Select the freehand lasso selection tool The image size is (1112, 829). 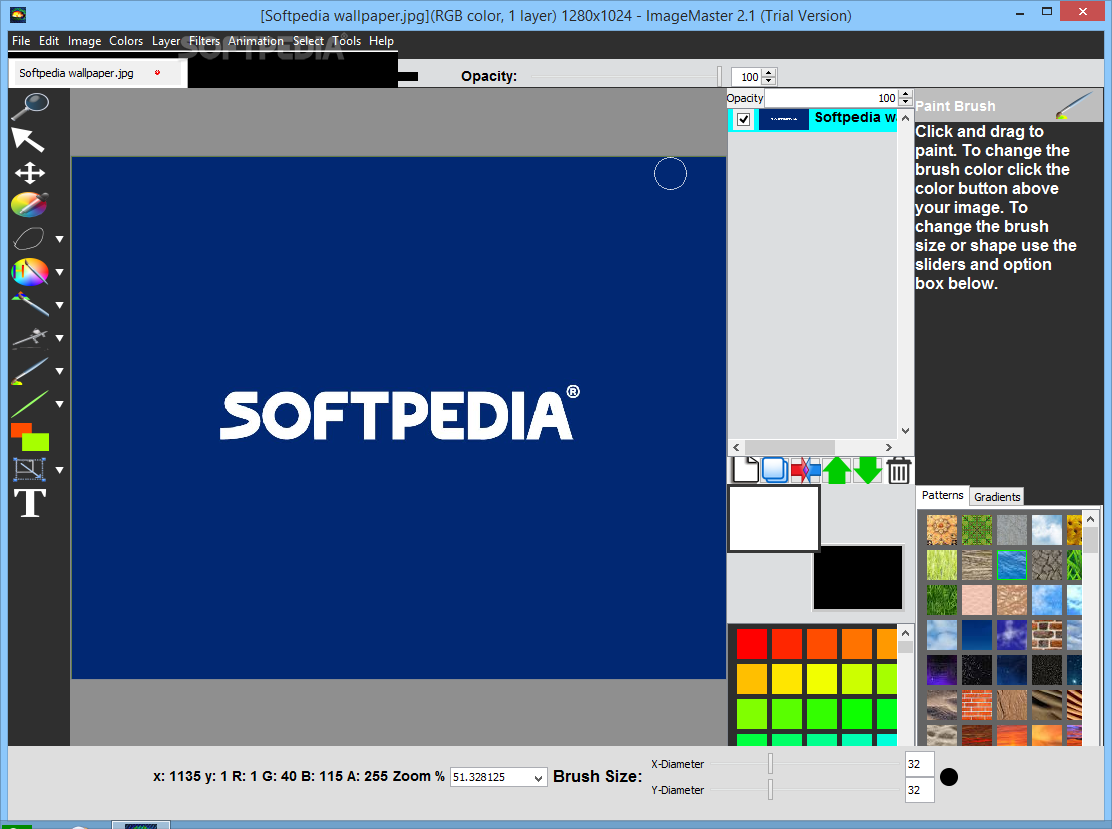point(29,238)
